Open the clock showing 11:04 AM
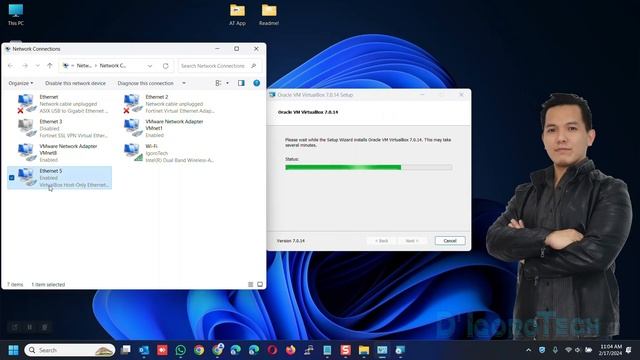This screenshot has height=360, width=640. pos(611,350)
